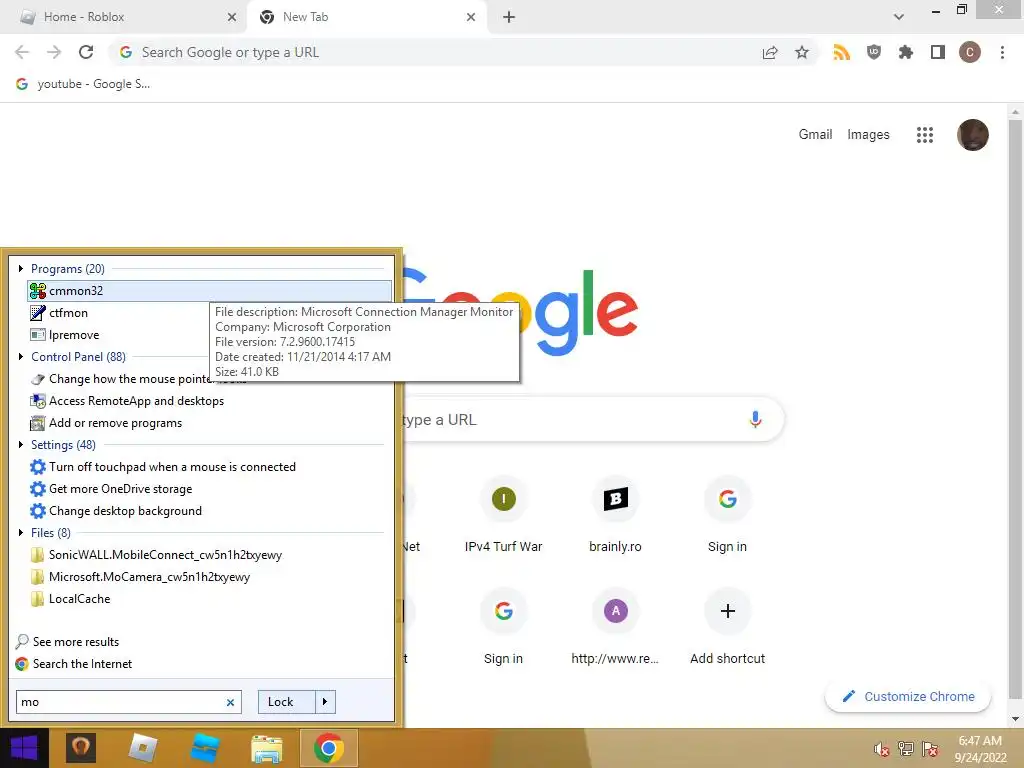Open Turn off touchpad setting
This screenshot has height=768, width=1024.
point(163,467)
